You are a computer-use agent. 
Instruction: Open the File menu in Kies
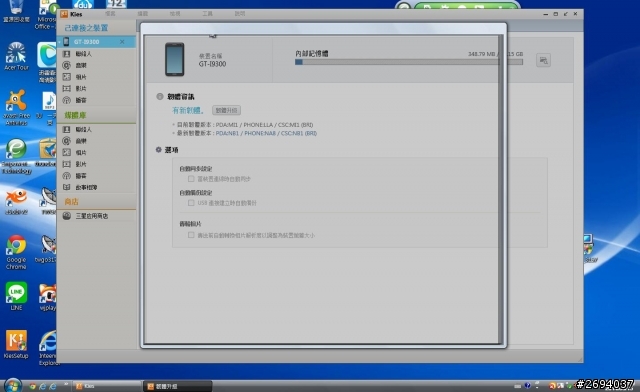click(110, 13)
